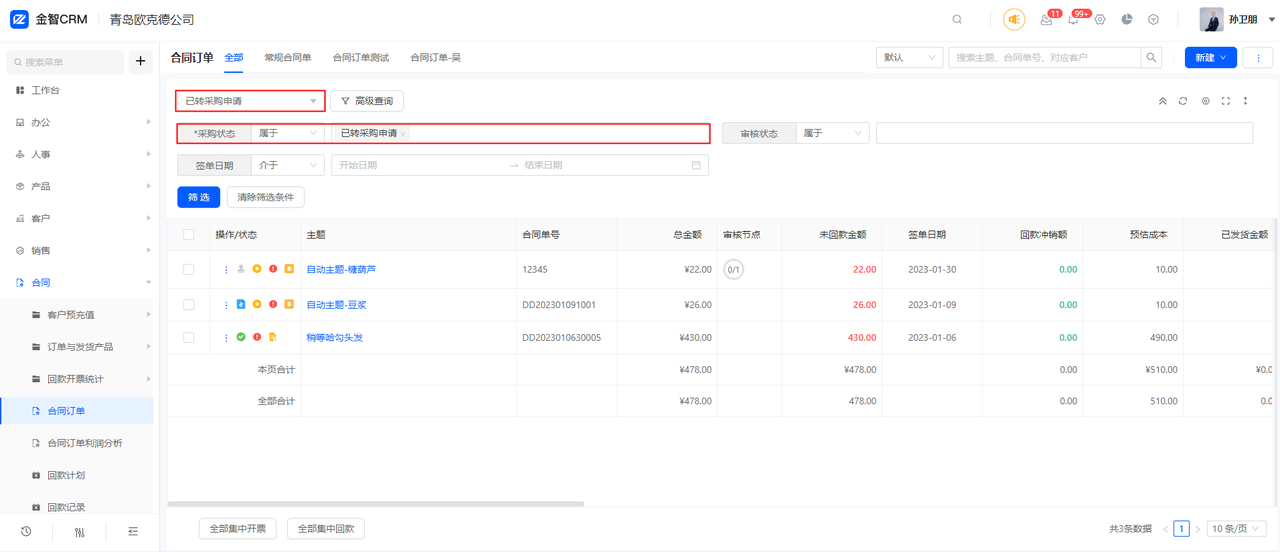This screenshot has width=1280, height=552.
Task: Refresh the contract order list
Action: 1183,101
